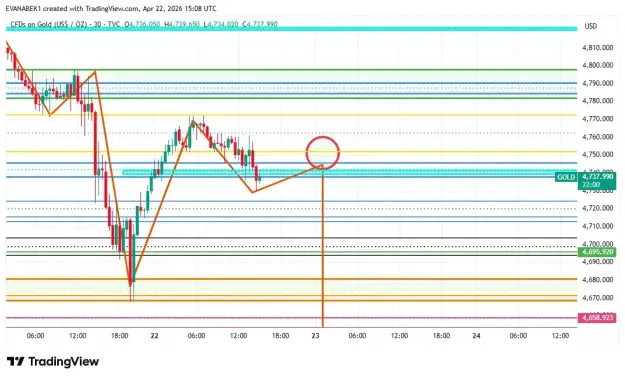This screenshot has width=625, height=379.
Task: Select the green 4,695.920 price label
Action: pos(597,252)
